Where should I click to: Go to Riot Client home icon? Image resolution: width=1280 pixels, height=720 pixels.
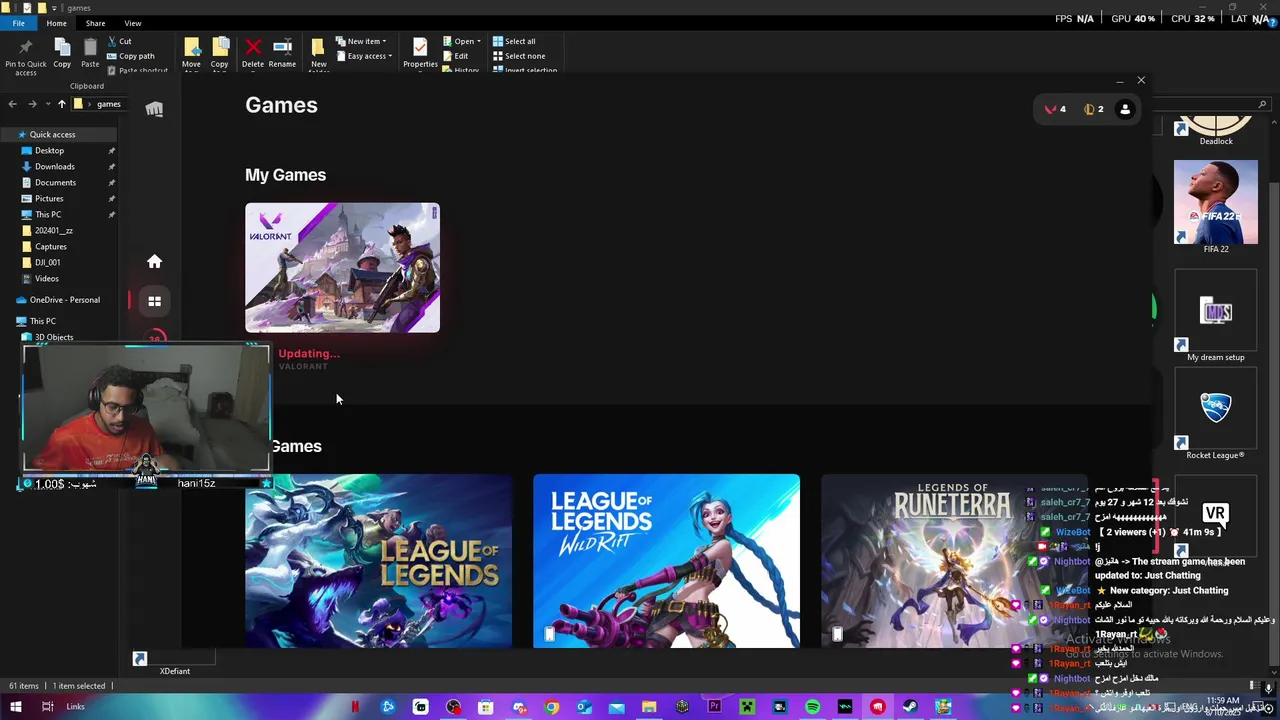[x=154, y=261]
